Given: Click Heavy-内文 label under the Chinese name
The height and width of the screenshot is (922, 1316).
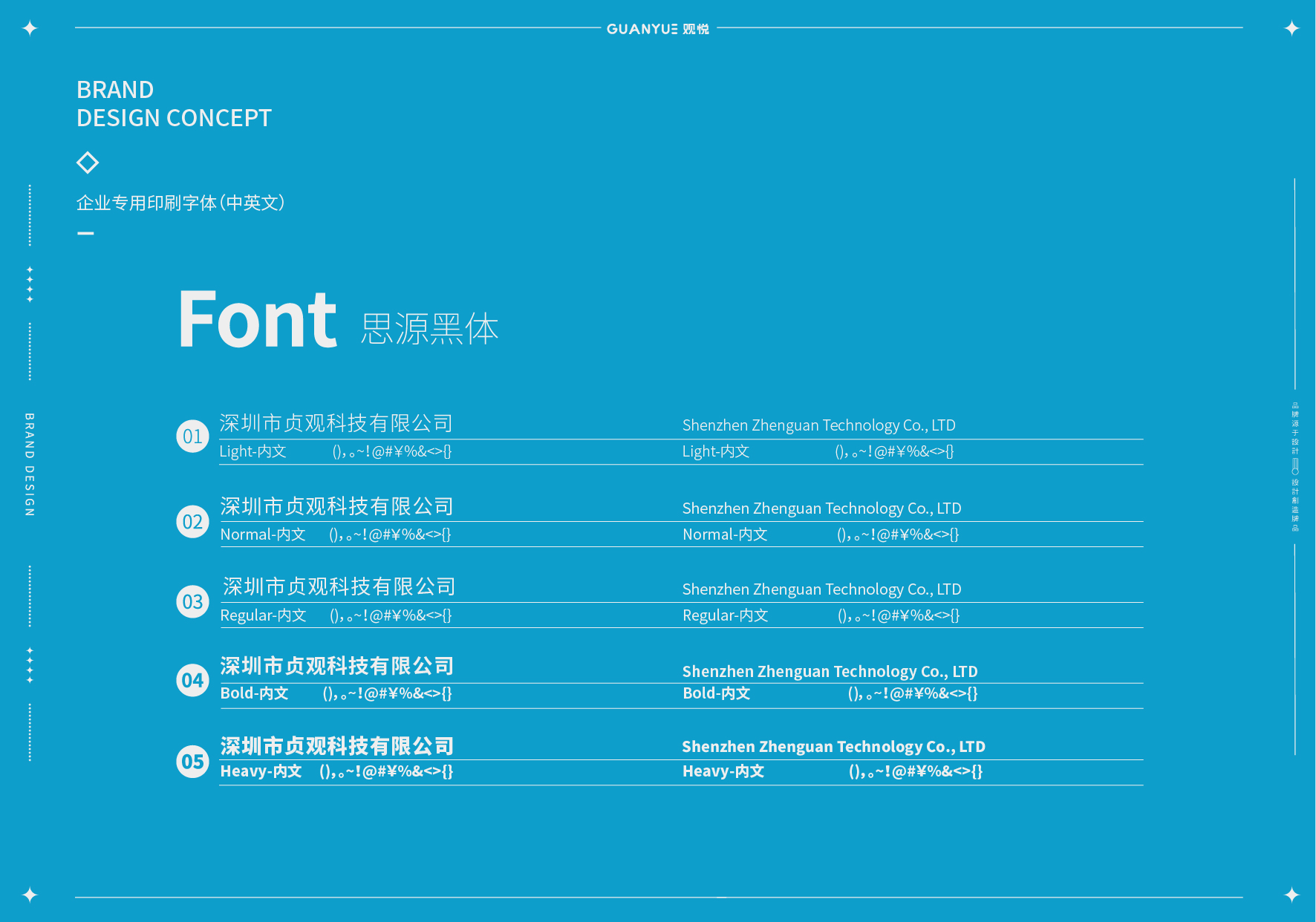Looking at the screenshot, I should [x=261, y=771].
